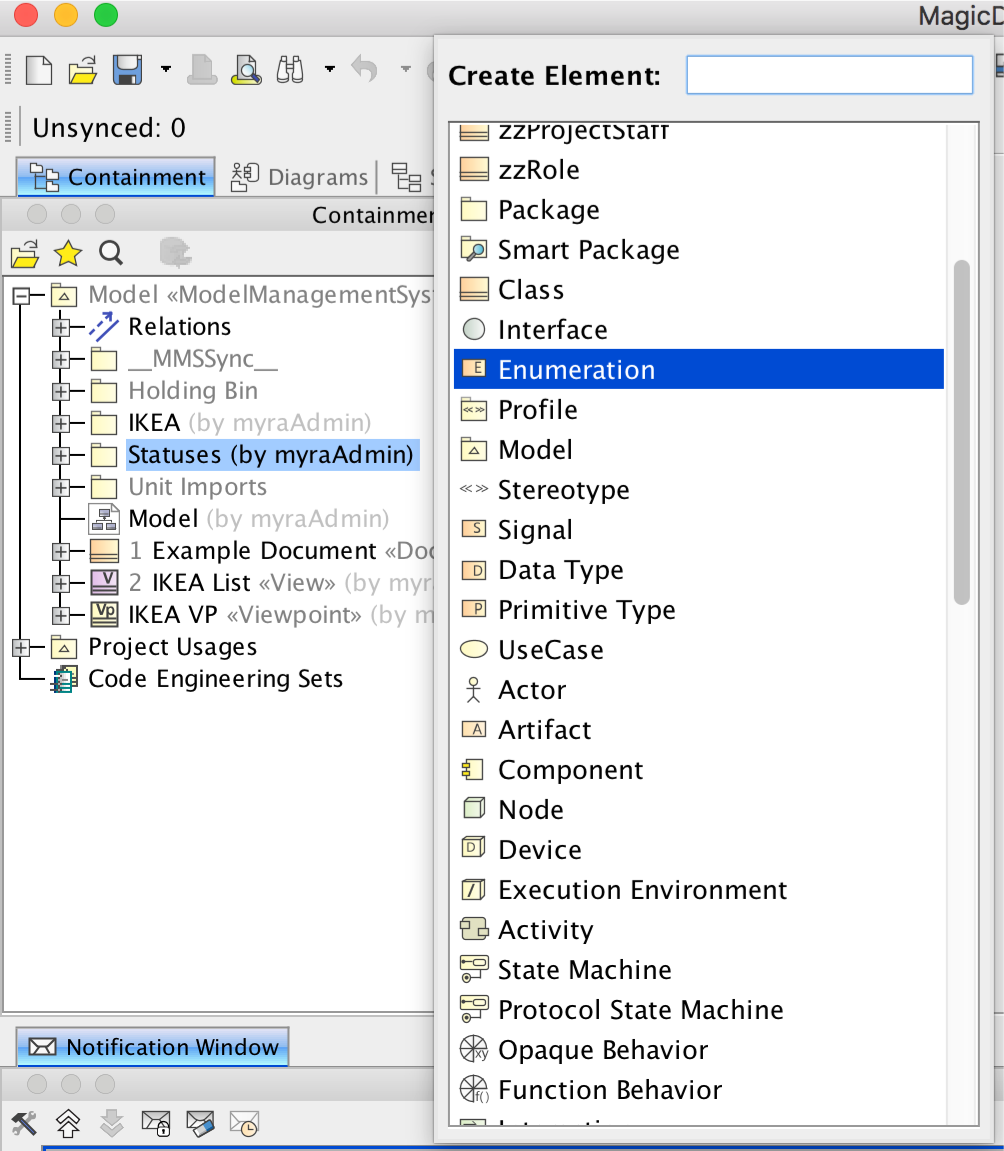Click the Node cube icon
The height and width of the screenshot is (1151, 1004).
pyautogui.click(x=473, y=808)
